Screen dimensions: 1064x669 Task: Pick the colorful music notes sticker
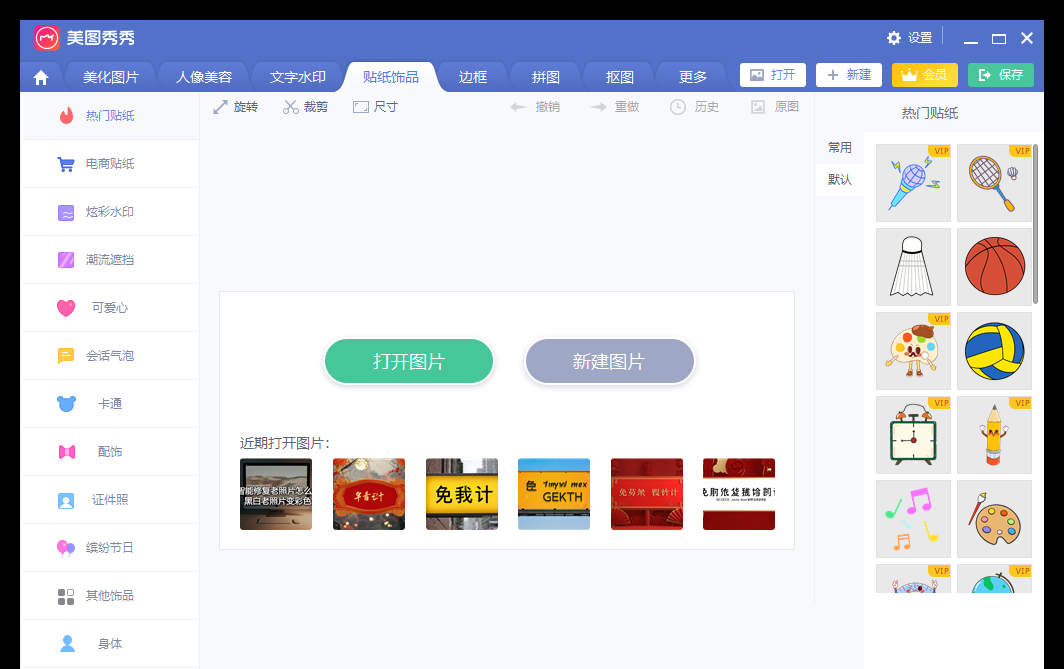pyautogui.click(x=913, y=519)
